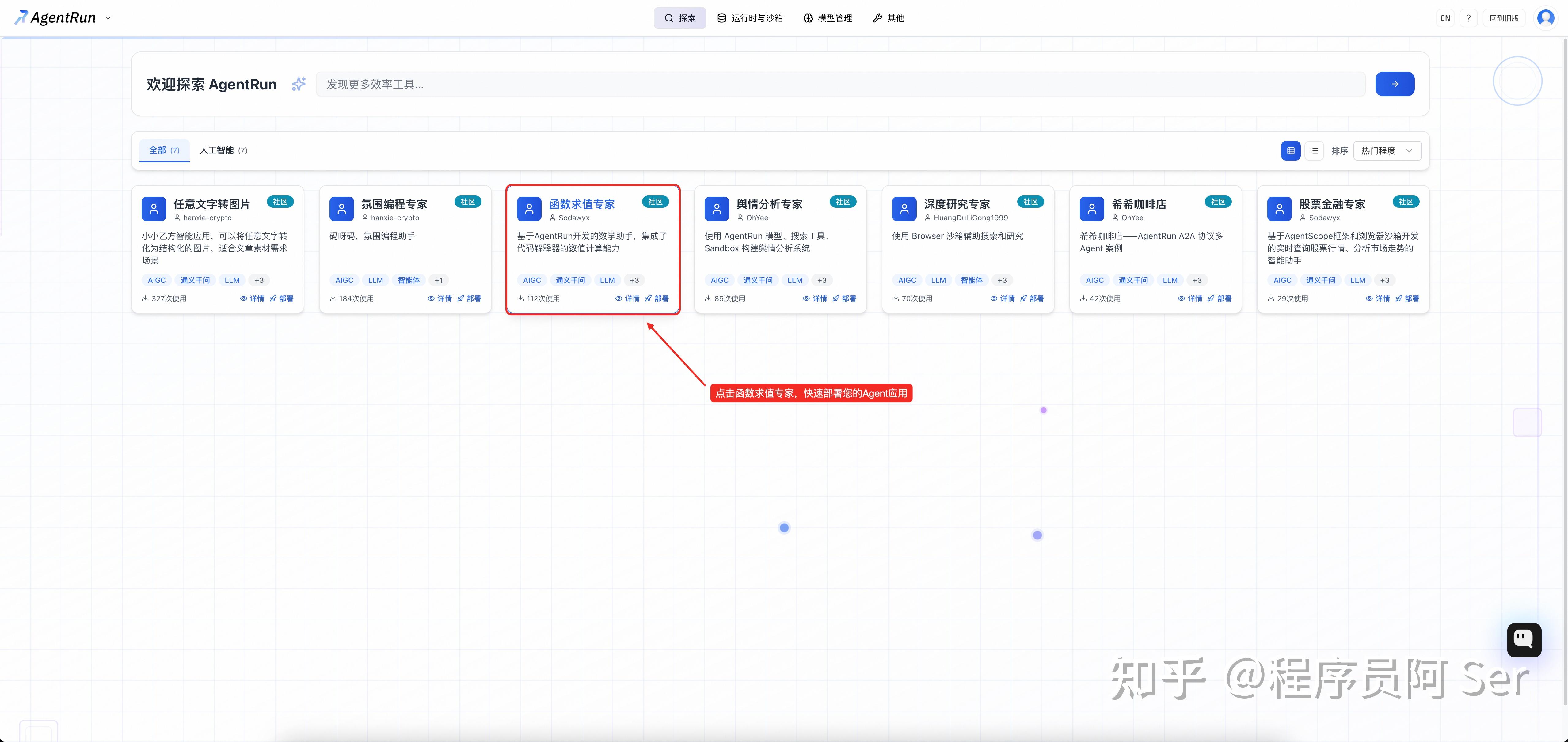Open the 函数求值专家 title link
The width and height of the screenshot is (1568, 742).
click(582, 204)
